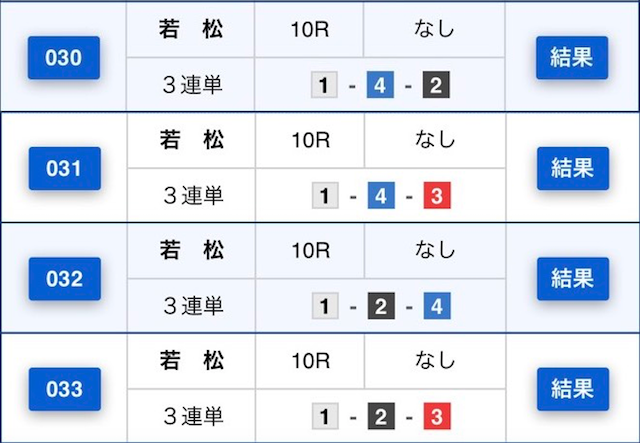This screenshot has width=640, height=443.
Task: Click the black 2 badge in row 030
Action: tap(436, 85)
